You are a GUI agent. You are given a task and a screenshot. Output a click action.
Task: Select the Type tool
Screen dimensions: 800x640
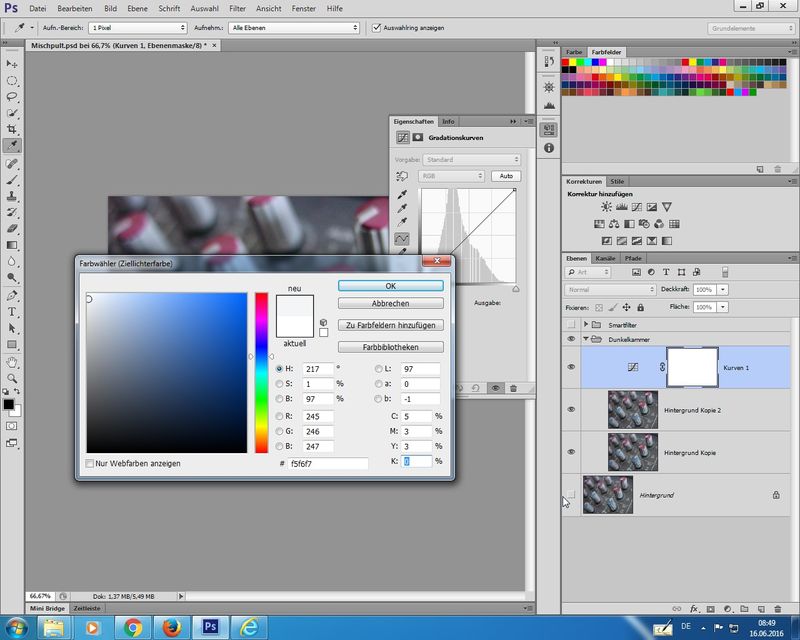tap(13, 312)
